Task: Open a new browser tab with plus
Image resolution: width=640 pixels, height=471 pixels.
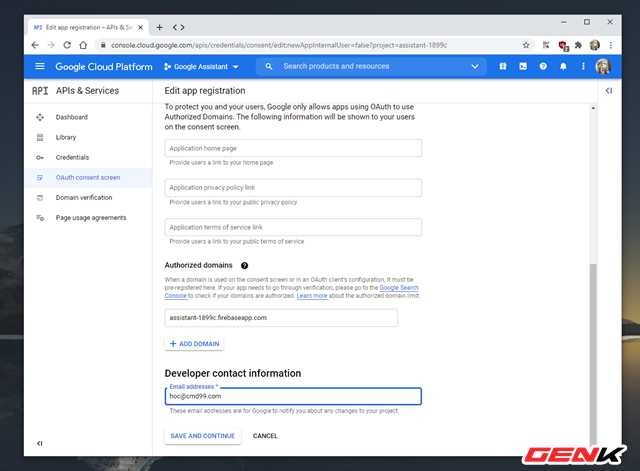Action: point(160,27)
